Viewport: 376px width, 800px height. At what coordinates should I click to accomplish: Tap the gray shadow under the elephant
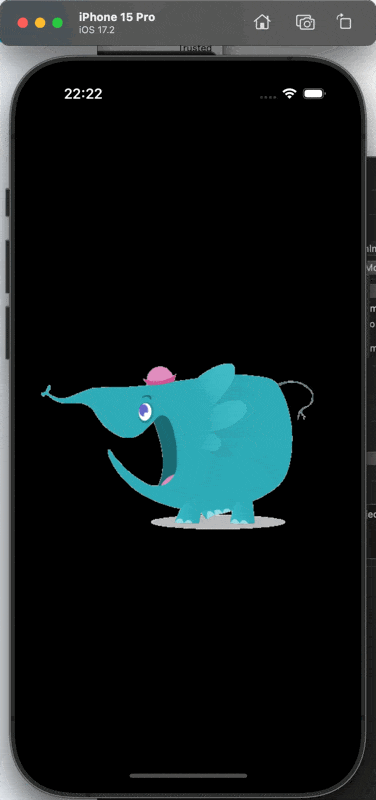[218, 522]
